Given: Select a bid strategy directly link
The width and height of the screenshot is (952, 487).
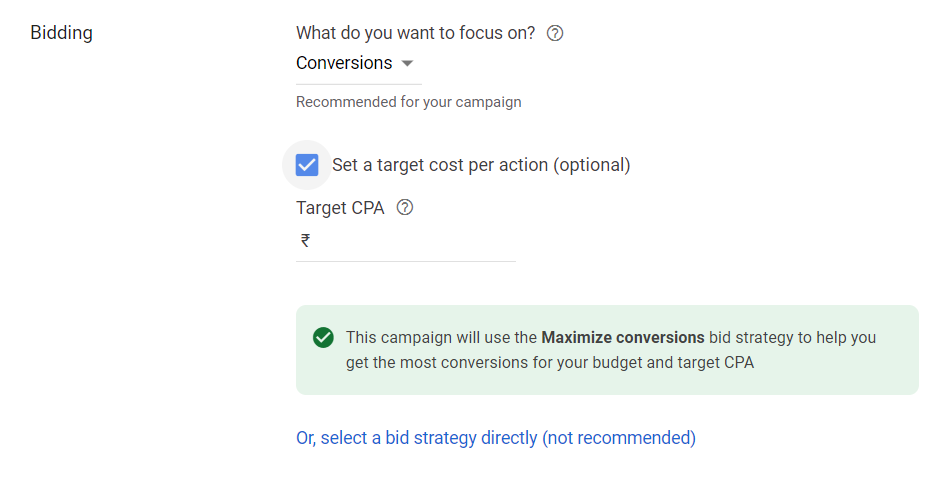Looking at the screenshot, I should (x=416, y=438).
